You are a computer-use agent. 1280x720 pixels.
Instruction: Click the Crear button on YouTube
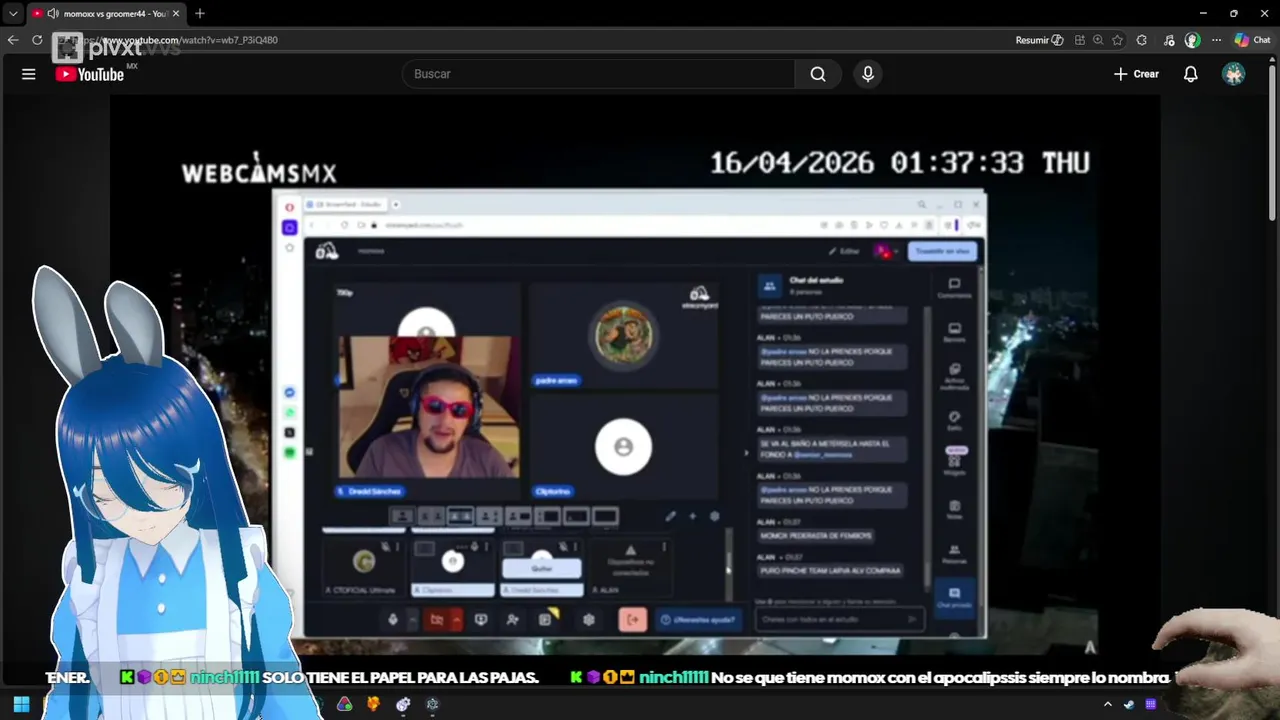1136,74
